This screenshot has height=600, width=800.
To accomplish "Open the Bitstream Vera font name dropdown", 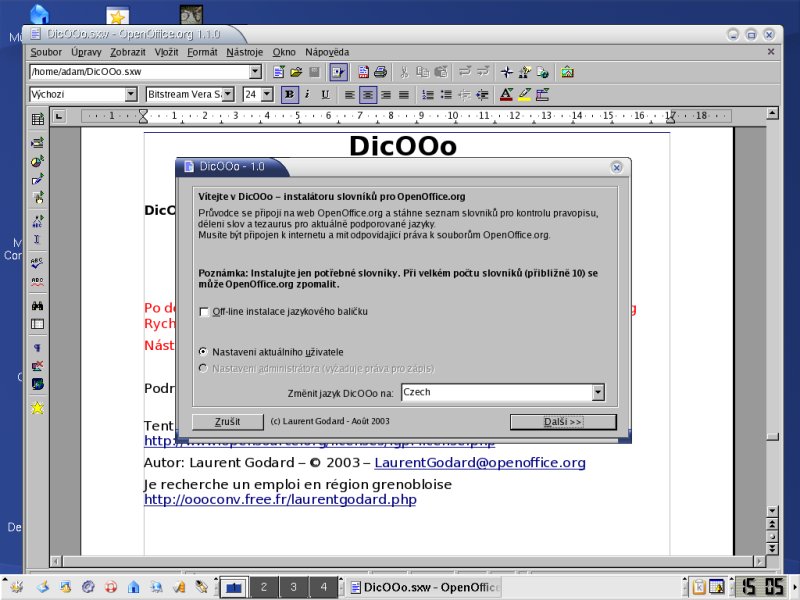I will (x=228, y=94).
